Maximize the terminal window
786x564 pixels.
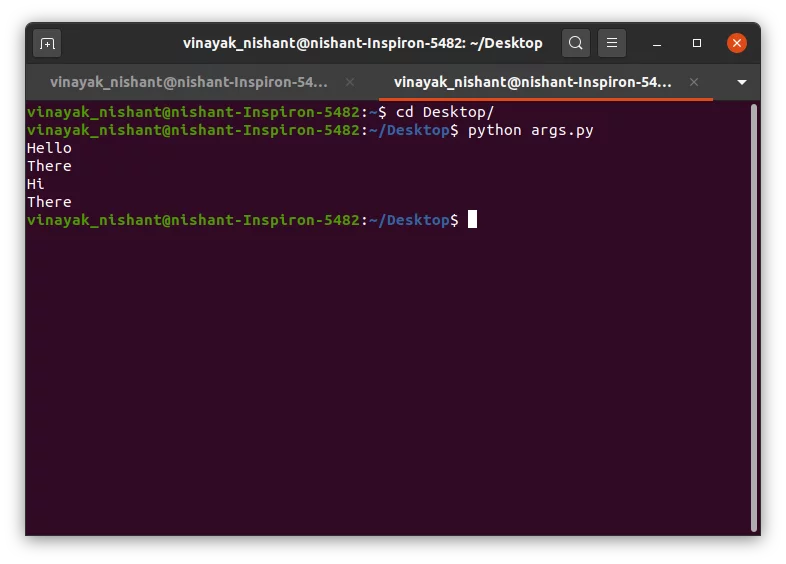[697, 43]
